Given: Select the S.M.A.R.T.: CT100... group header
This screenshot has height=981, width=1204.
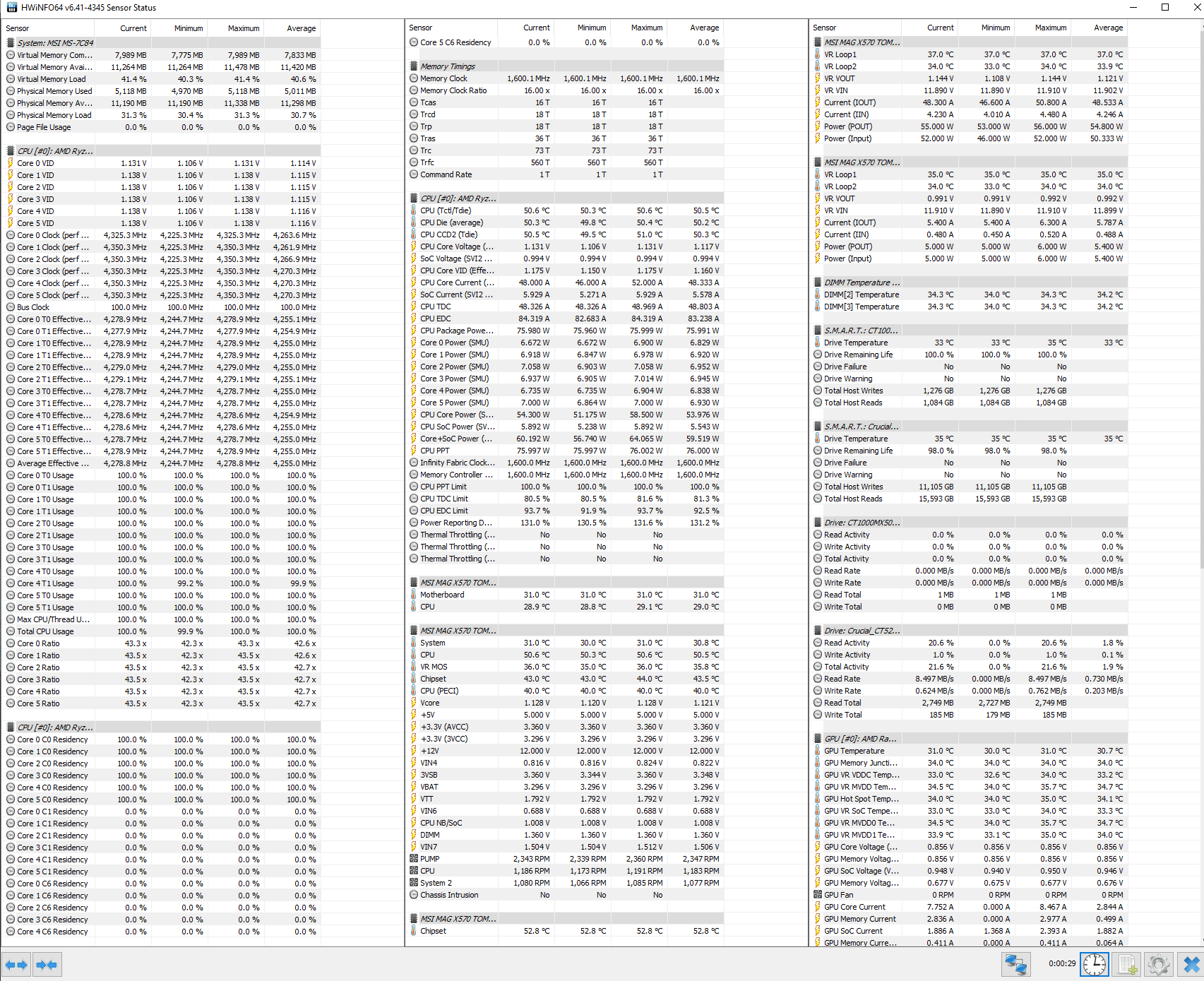Looking at the screenshot, I should [970, 331].
